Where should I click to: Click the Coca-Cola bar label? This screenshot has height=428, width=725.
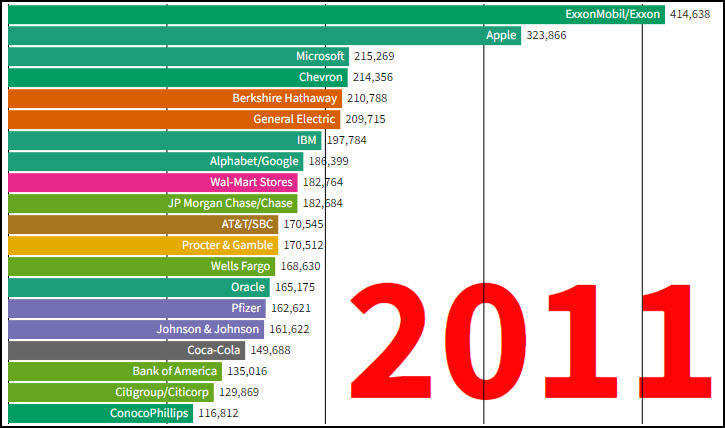coord(214,350)
